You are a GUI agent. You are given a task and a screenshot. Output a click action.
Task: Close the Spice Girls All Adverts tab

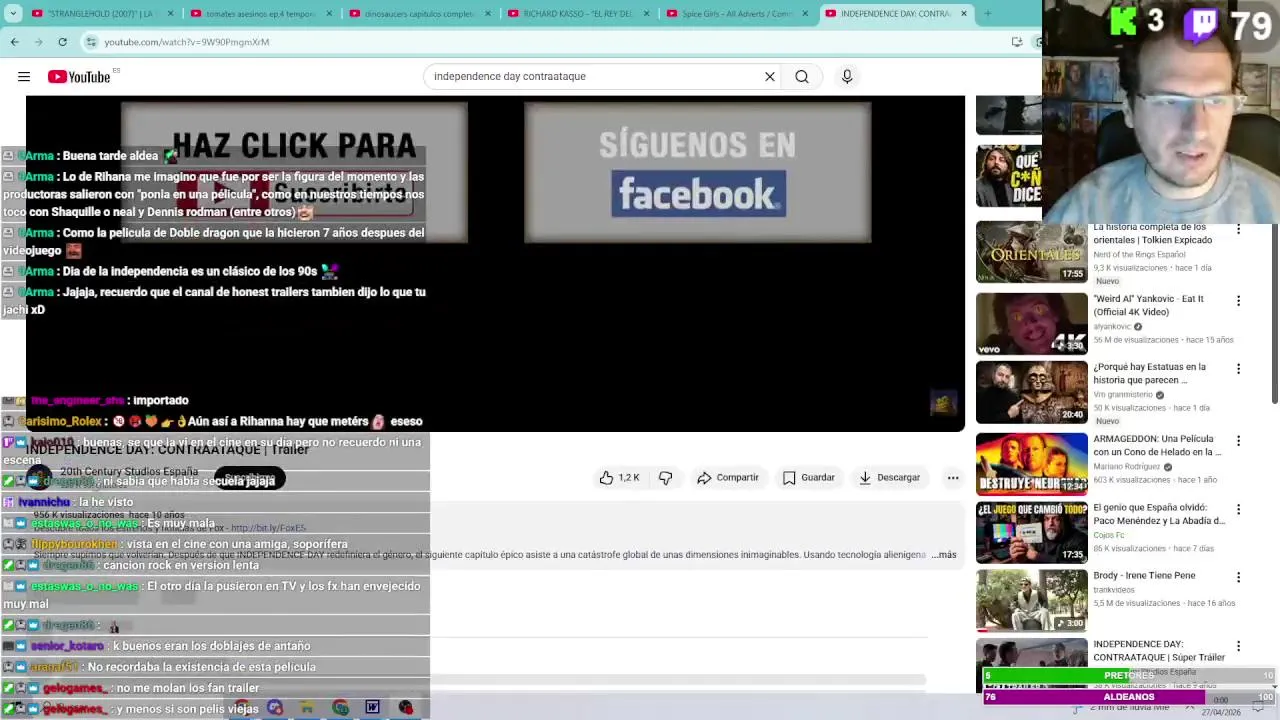coord(805,14)
